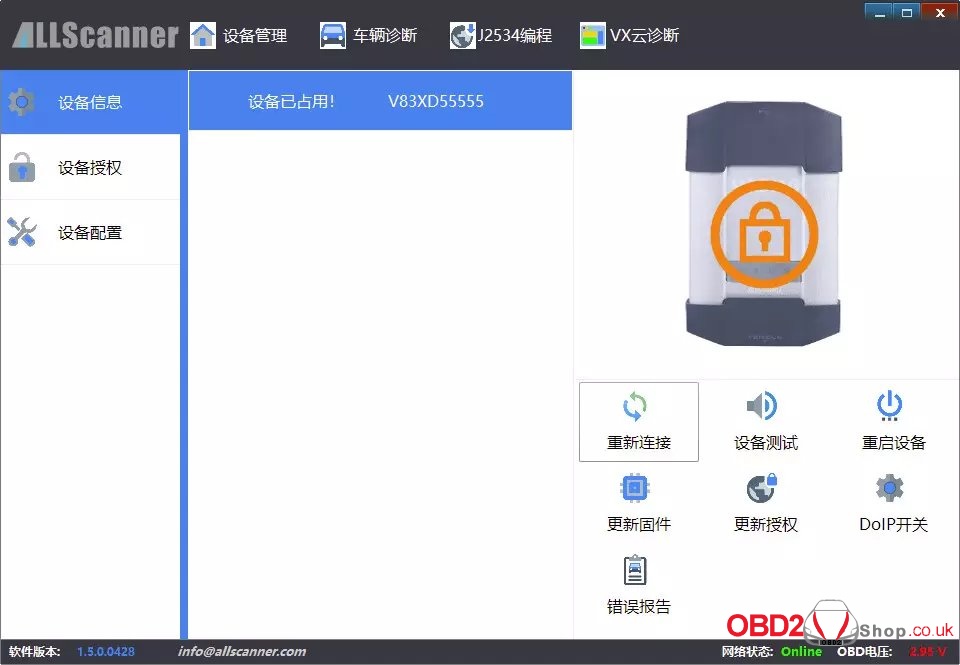
Task: Click the green Online network status
Action: click(801, 652)
